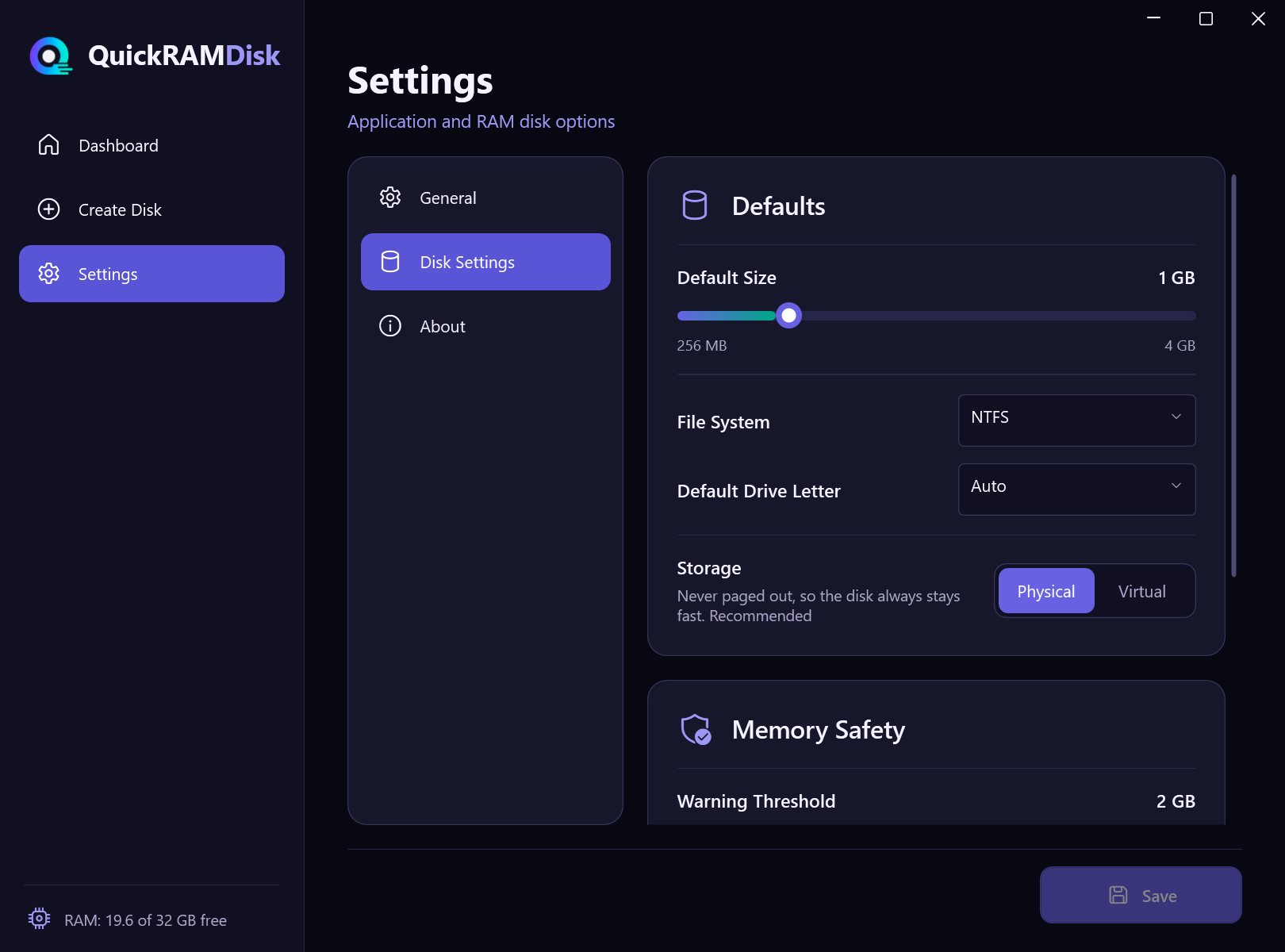Close the QuickRAMDisk window

point(1258,18)
